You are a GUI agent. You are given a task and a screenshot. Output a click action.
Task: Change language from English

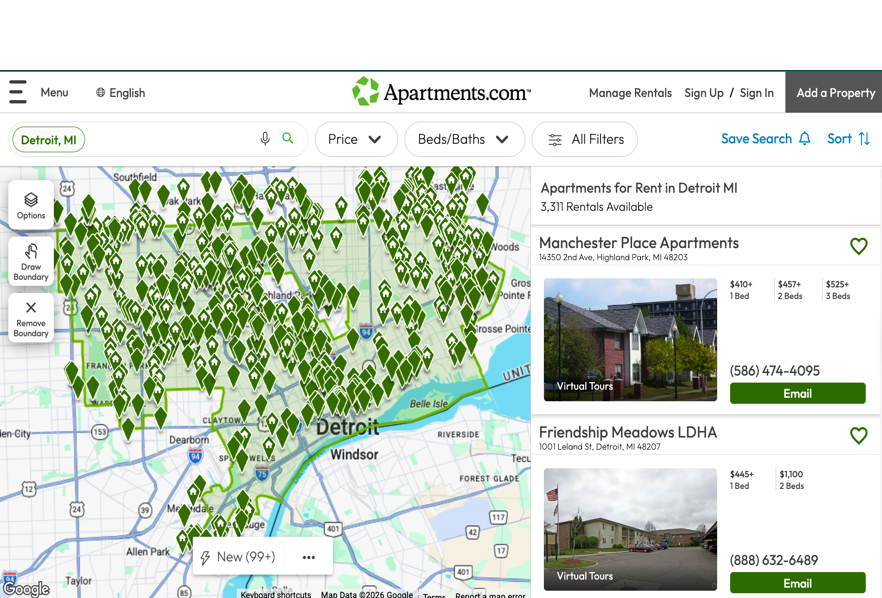tap(120, 93)
